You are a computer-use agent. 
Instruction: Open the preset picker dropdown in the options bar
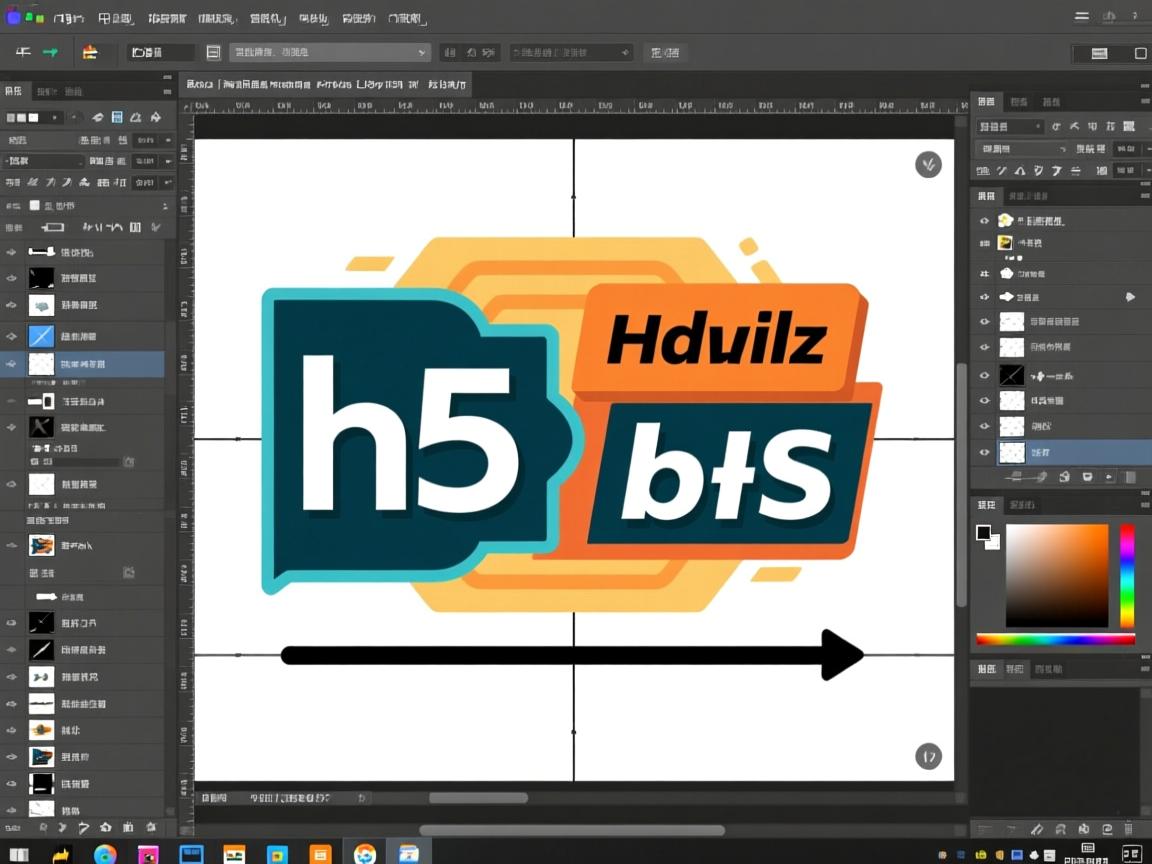421,52
